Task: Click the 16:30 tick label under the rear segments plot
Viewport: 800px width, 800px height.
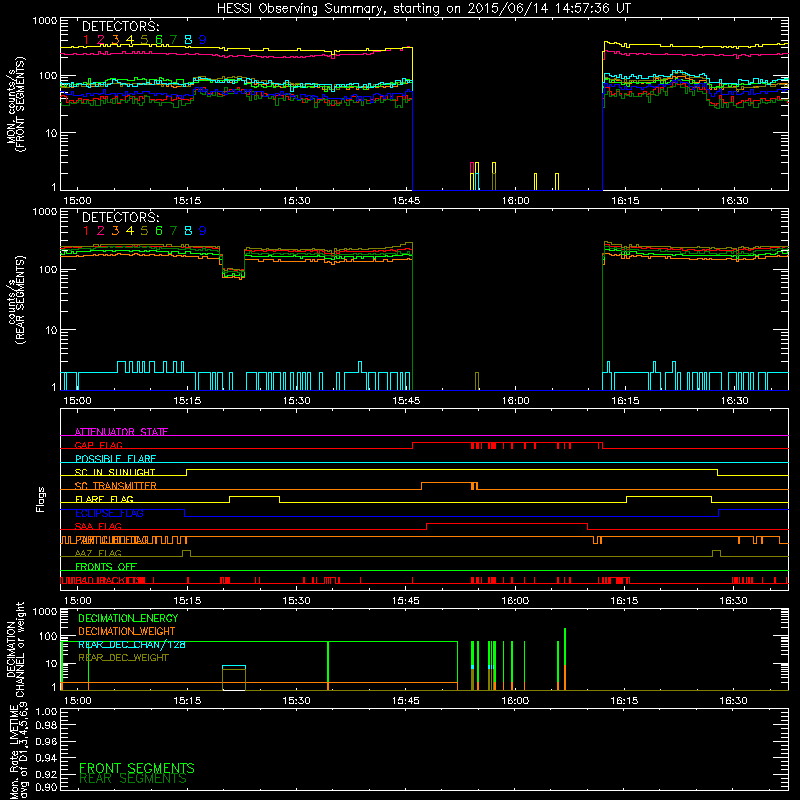Action: coord(734,401)
